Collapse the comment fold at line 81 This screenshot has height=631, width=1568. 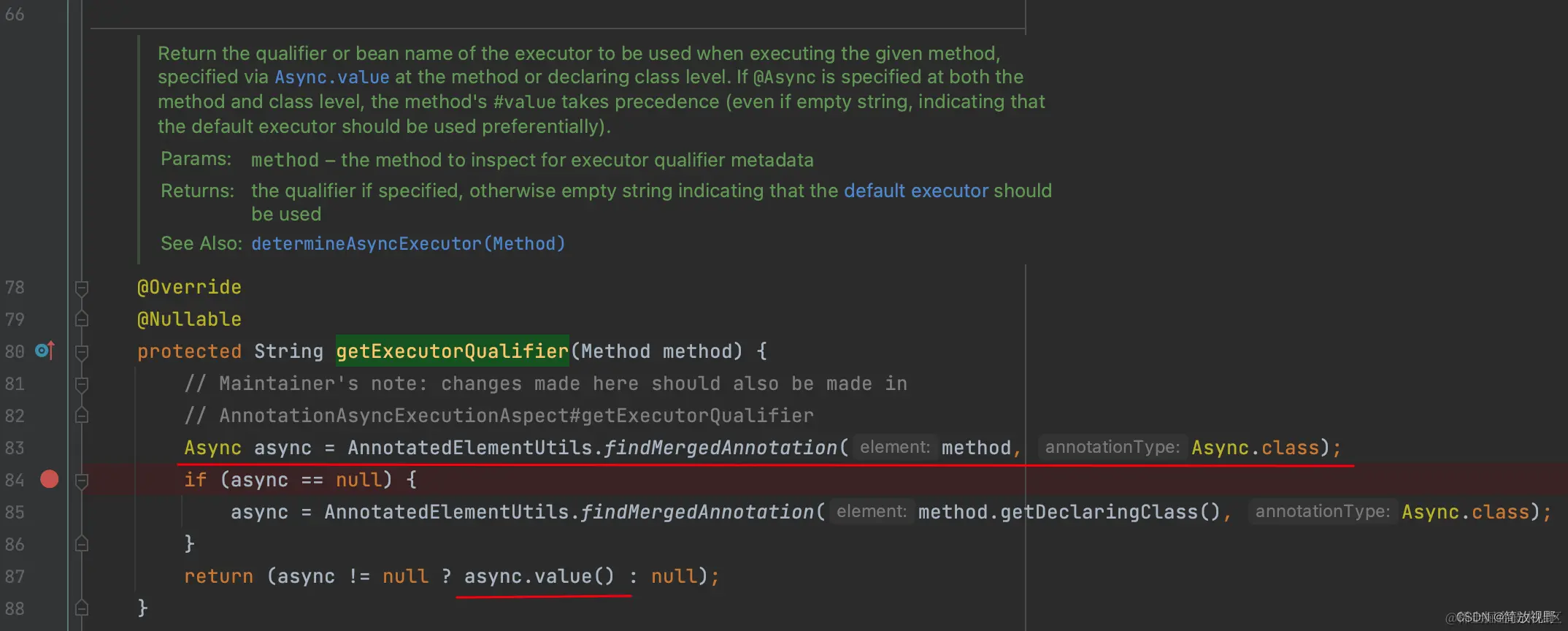pyautogui.click(x=82, y=385)
